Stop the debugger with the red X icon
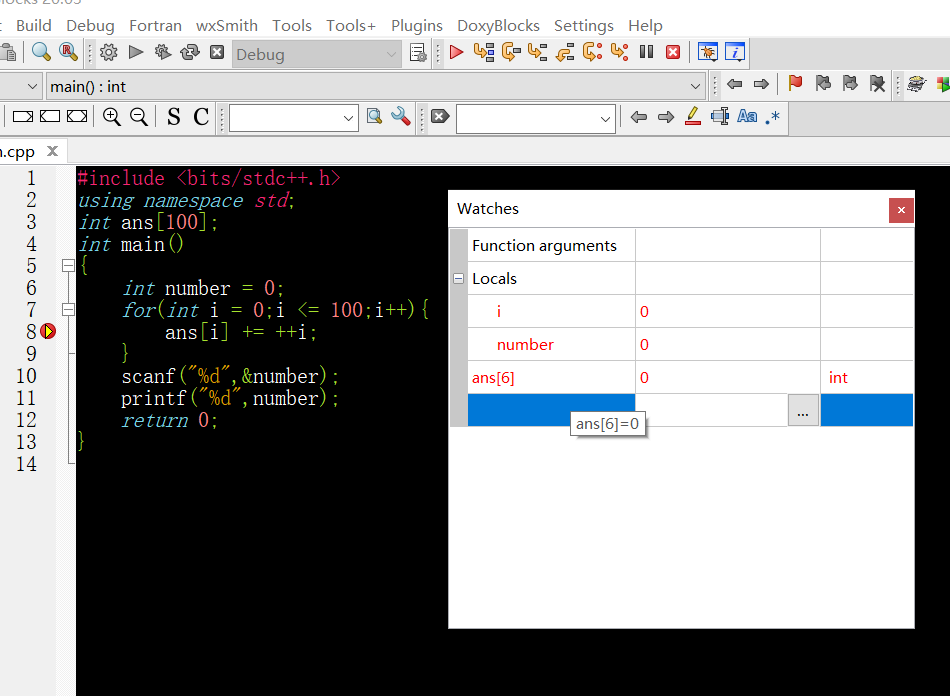Viewport: 950px width, 696px height. tap(673, 53)
